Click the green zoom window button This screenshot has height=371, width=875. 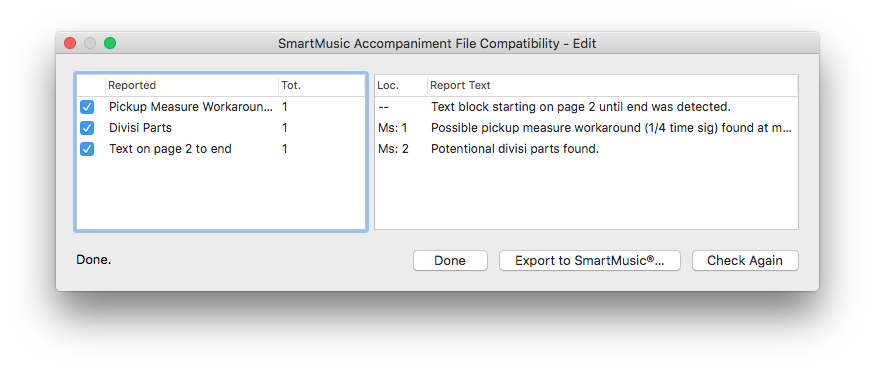tap(110, 43)
